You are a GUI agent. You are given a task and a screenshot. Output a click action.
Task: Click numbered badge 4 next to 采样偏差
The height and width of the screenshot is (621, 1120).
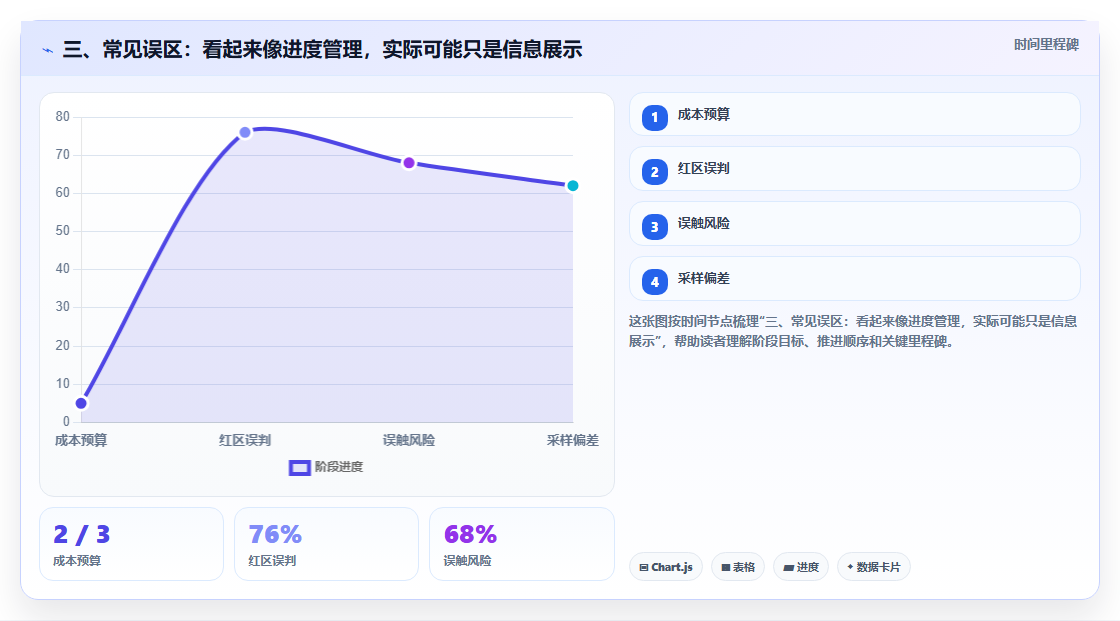pos(654,282)
